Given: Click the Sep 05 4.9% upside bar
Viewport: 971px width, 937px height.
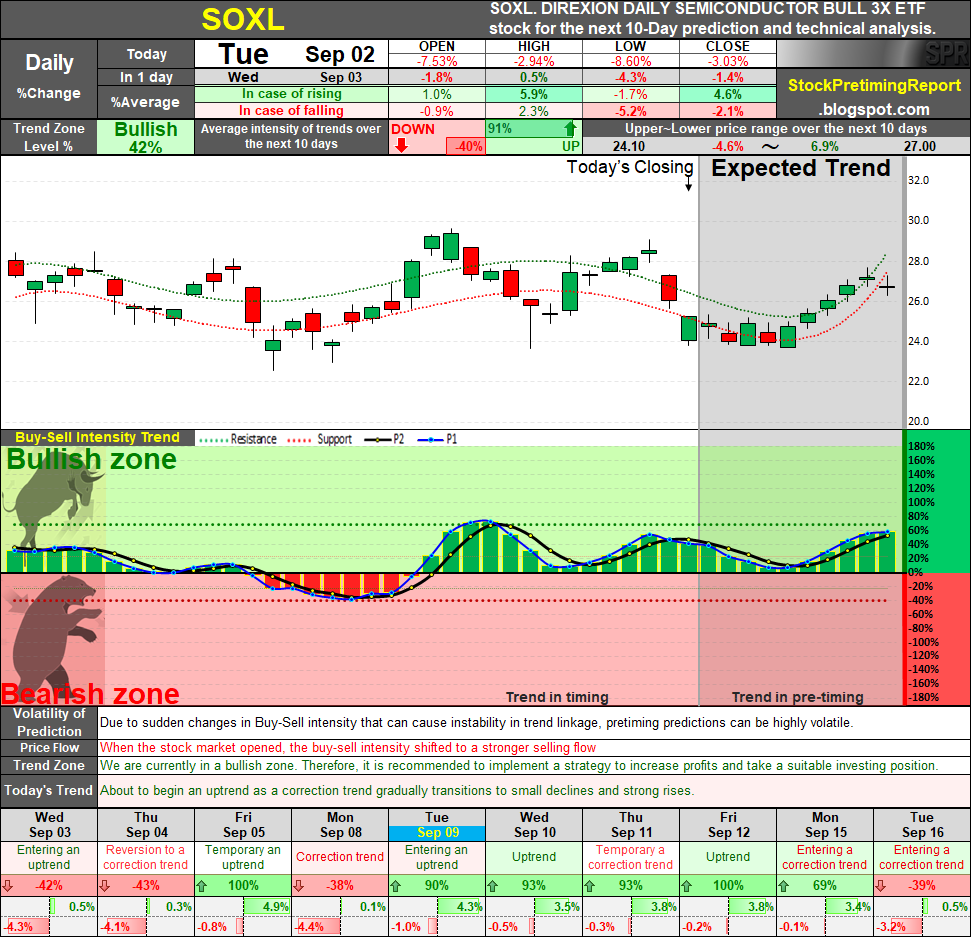Looking at the screenshot, I should click(266, 907).
